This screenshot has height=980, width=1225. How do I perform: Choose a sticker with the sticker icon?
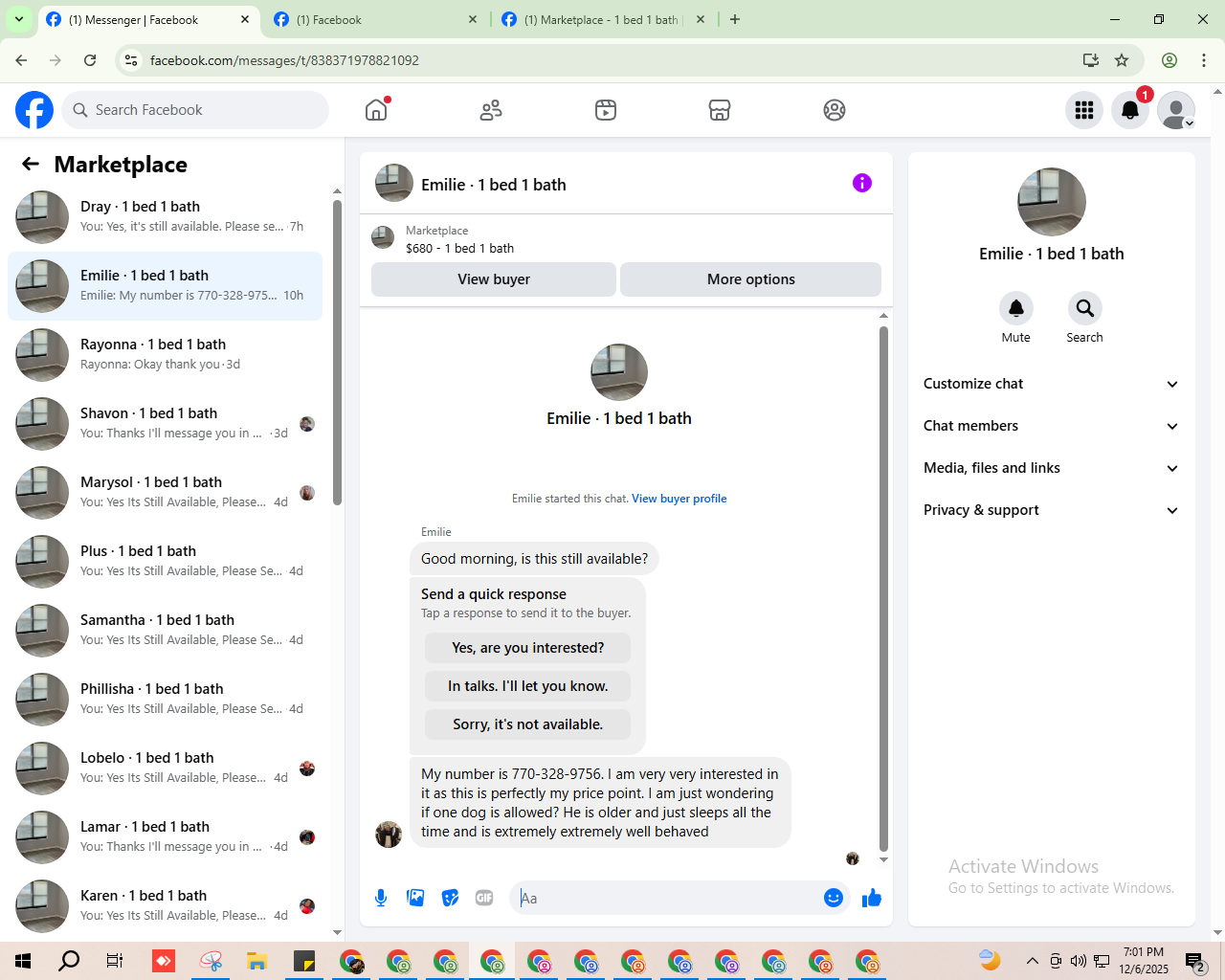(x=450, y=898)
